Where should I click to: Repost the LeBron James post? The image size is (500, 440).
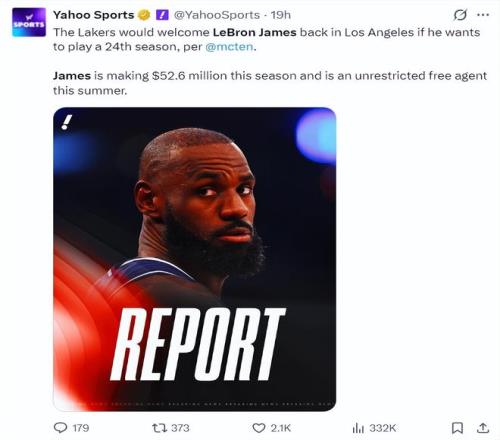coord(159,428)
